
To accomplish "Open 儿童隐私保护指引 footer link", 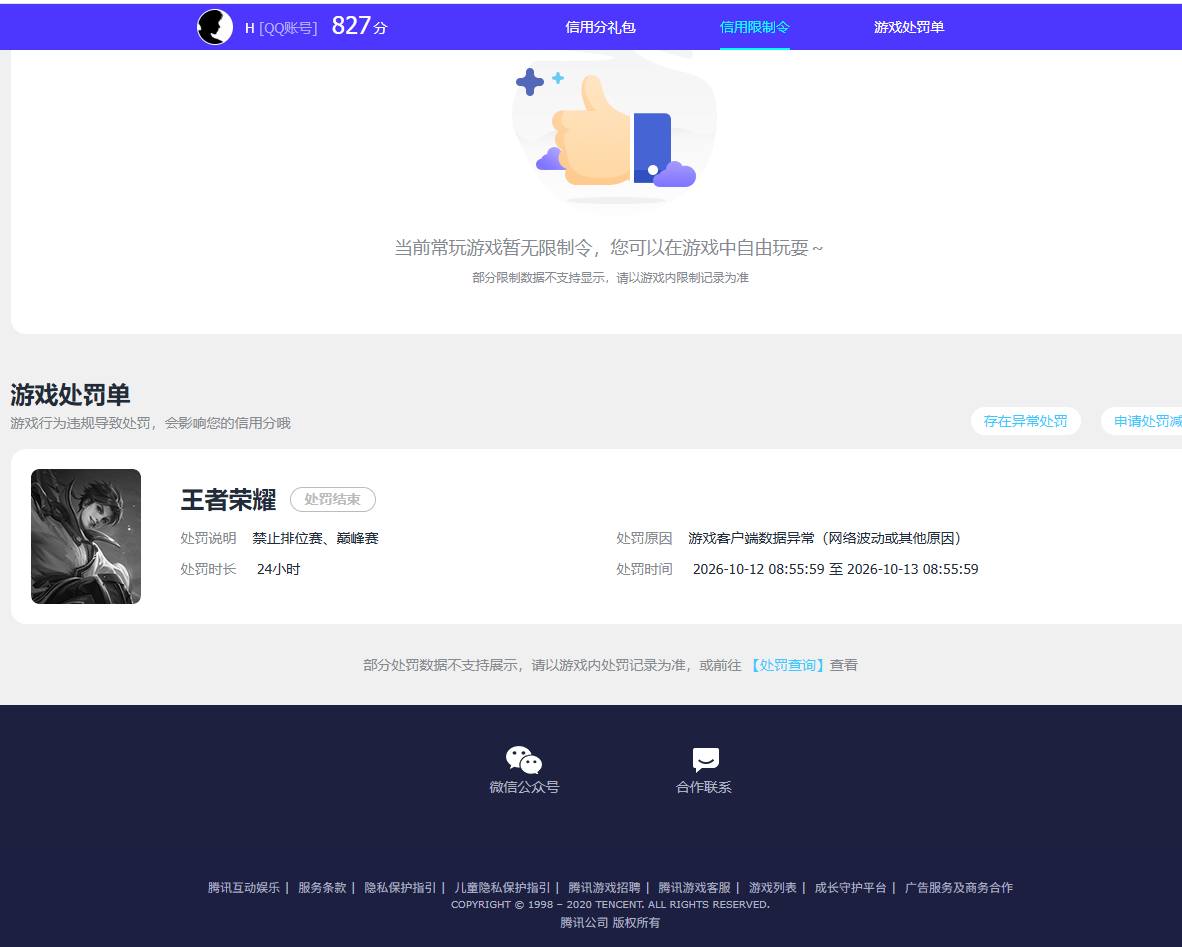I will [502, 887].
